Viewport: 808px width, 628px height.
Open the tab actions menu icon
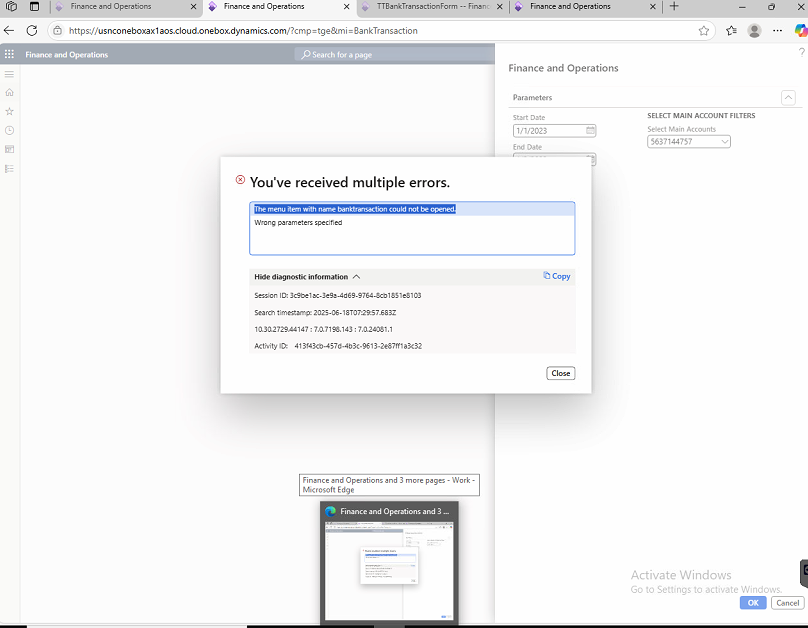(34, 7)
